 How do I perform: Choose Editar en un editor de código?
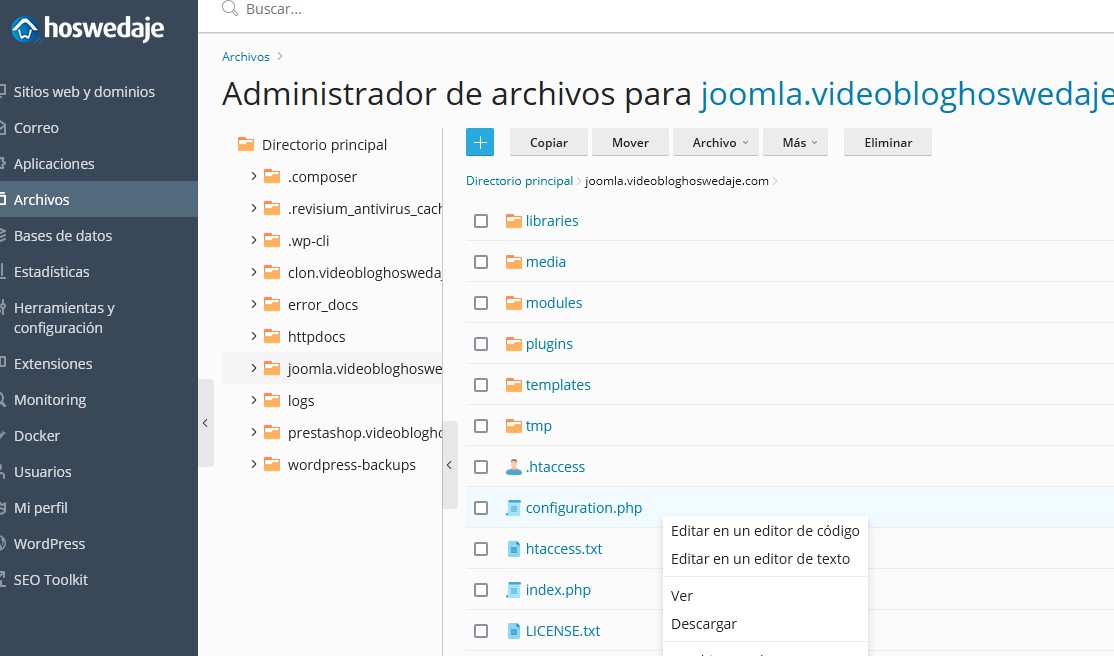[764, 531]
